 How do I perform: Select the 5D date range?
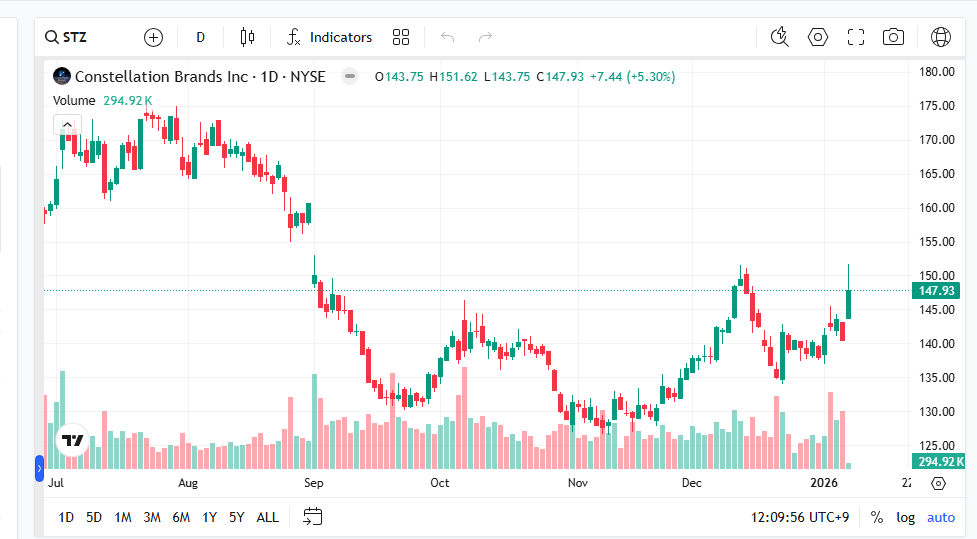click(94, 517)
